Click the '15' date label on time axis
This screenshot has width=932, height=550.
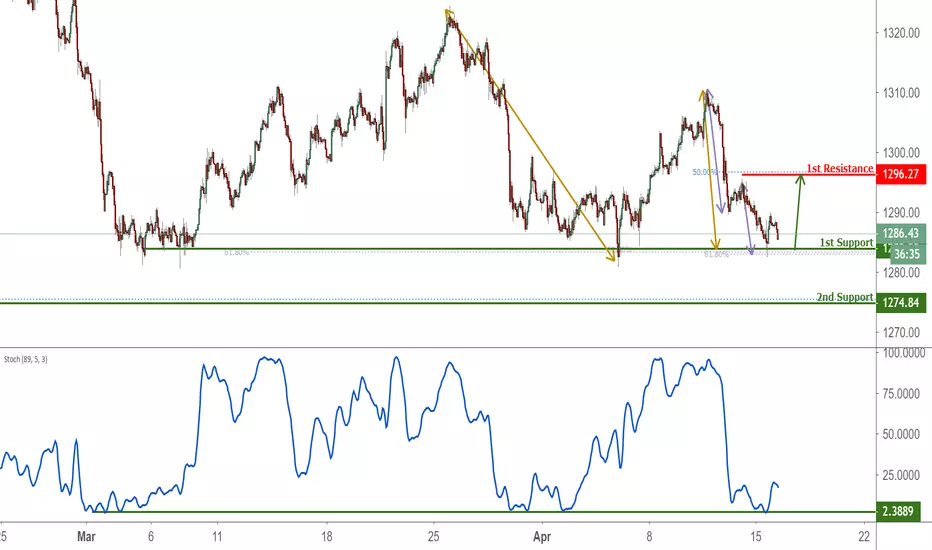pyautogui.click(x=755, y=537)
